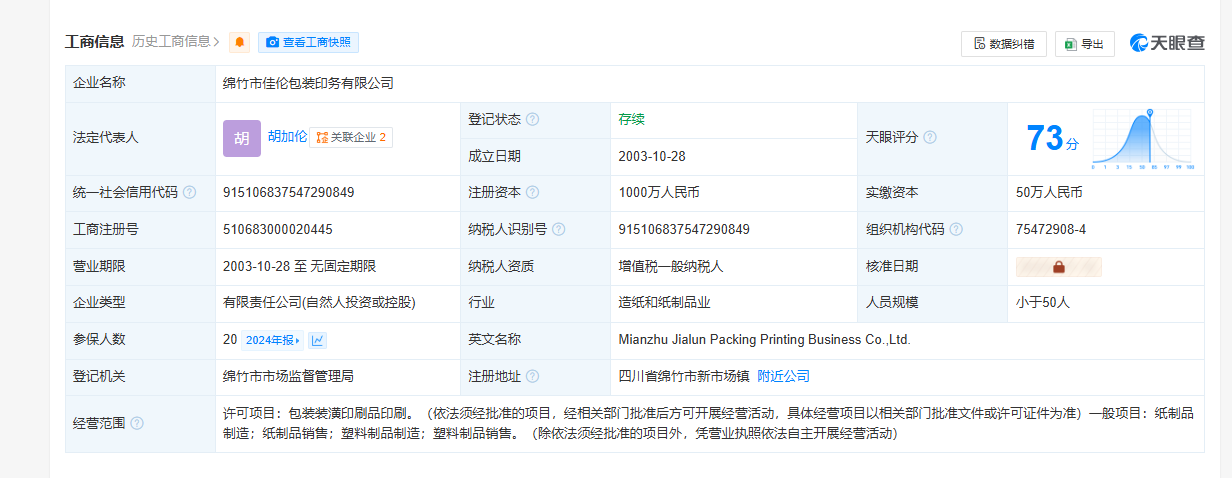The height and width of the screenshot is (478, 1232).
Task: Click the score distribution curve chart
Action: pyautogui.click(x=1144, y=138)
